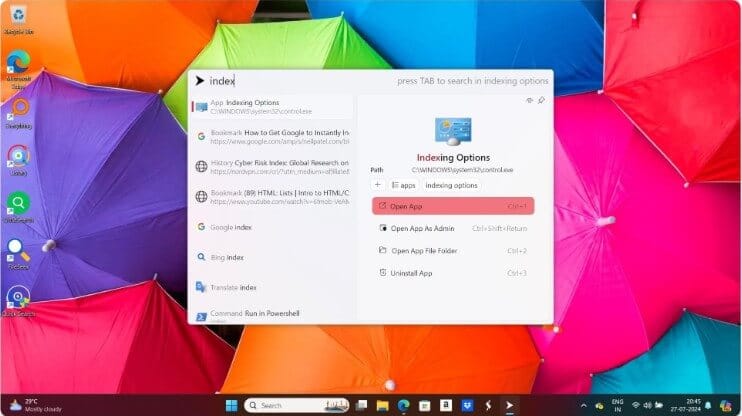Click the launcher app icon in taskbar
This screenshot has height=416, width=742.
pos(509,406)
